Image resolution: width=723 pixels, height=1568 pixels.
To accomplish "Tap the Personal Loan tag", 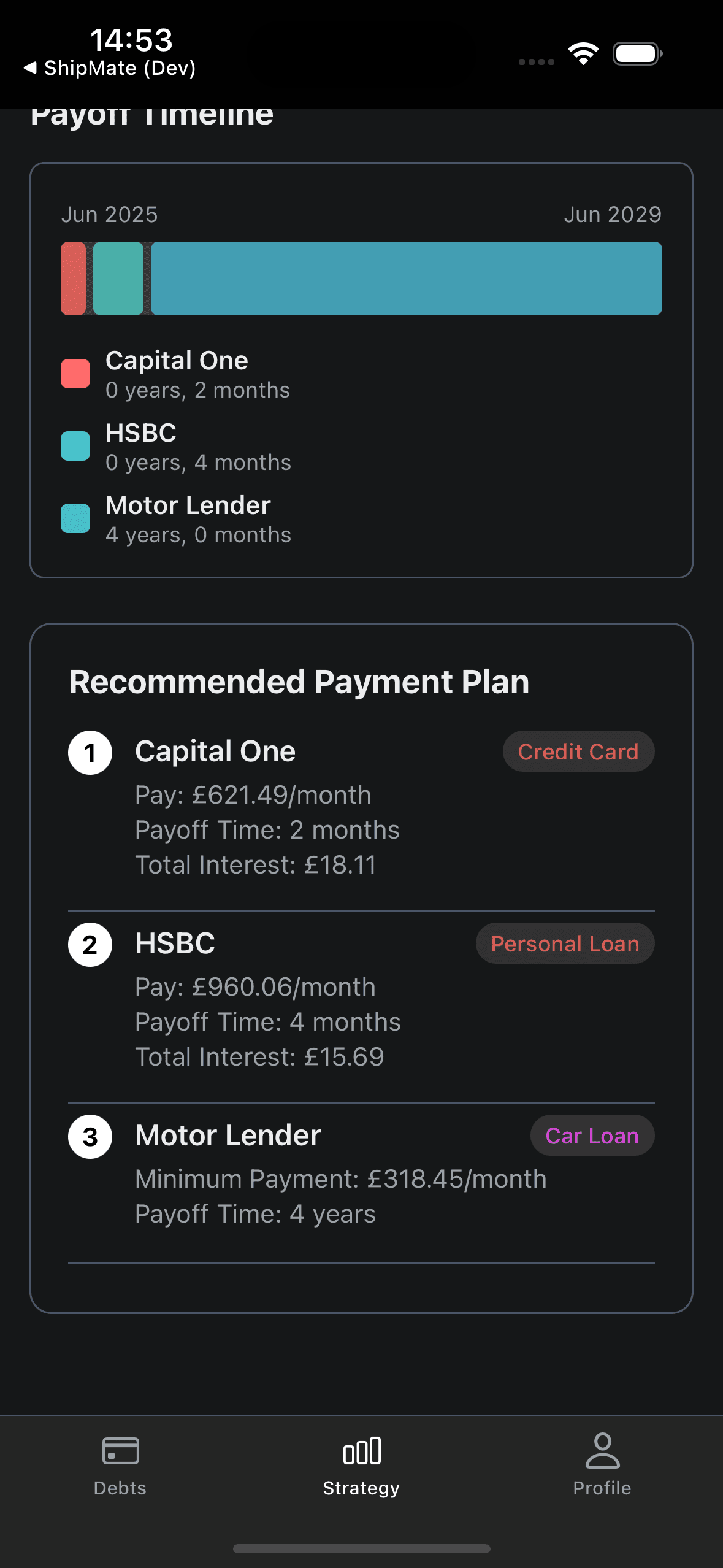I will point(565,943).
